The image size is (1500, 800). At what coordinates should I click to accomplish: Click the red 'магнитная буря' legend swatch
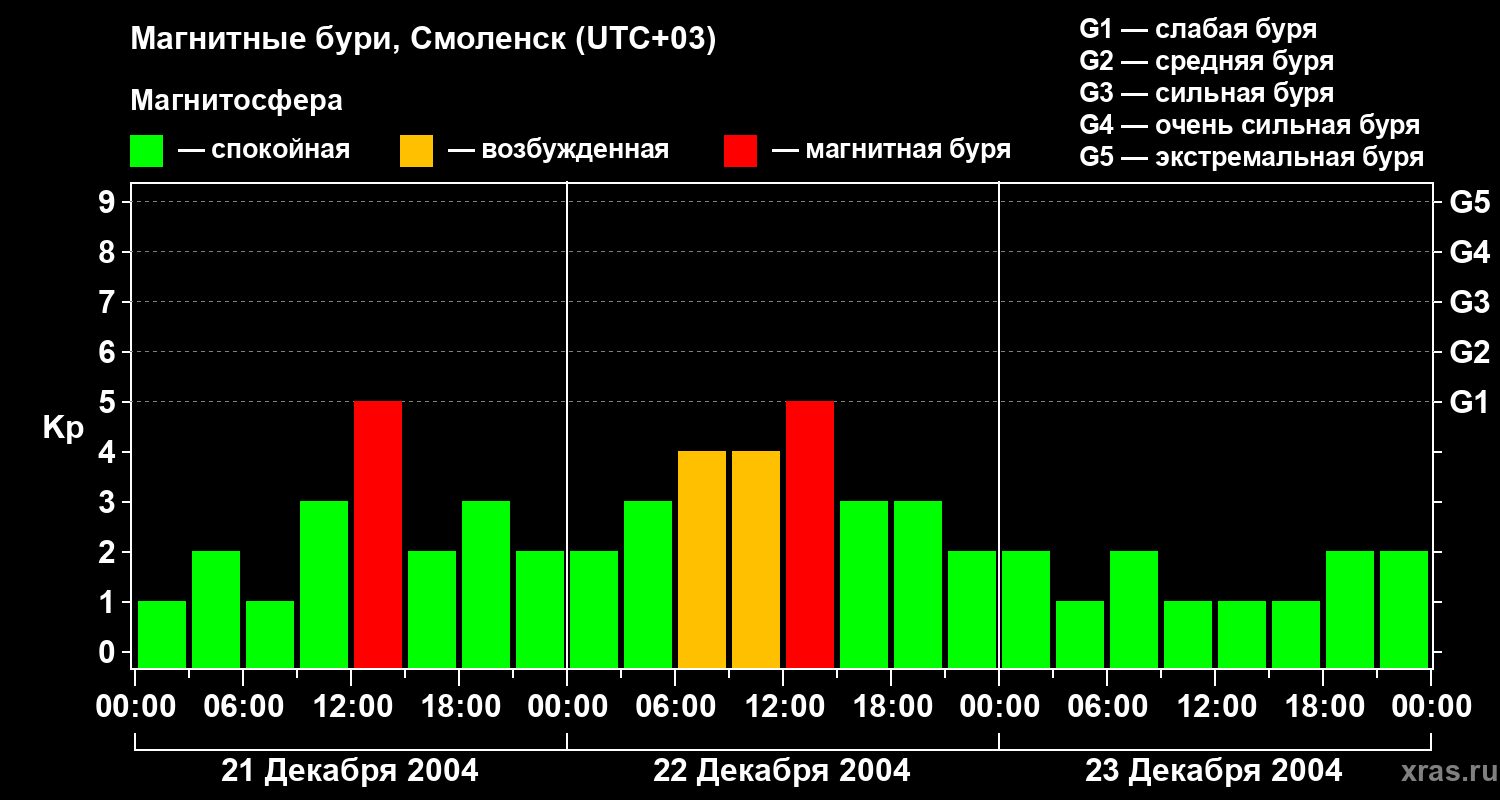740,151
